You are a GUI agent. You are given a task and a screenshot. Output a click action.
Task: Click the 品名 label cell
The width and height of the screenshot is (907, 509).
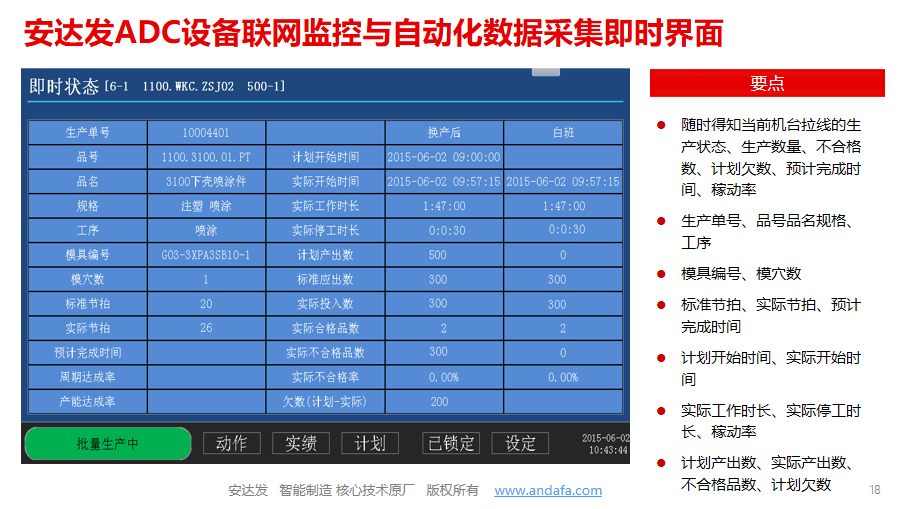click(87, 182)
